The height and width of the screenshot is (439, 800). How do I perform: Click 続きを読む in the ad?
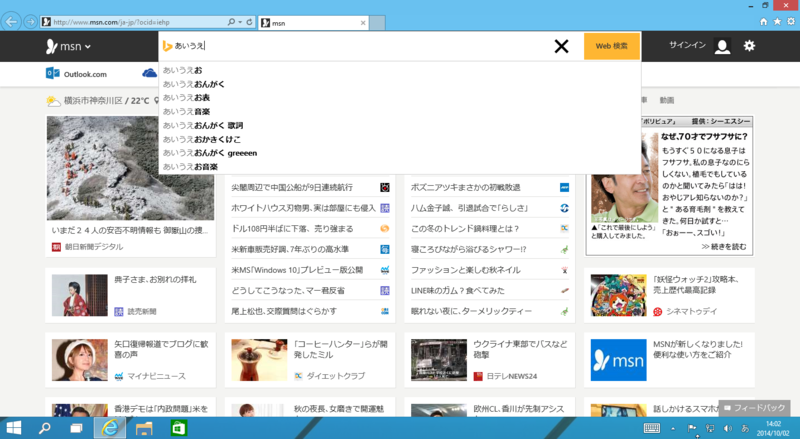[723, 247]
